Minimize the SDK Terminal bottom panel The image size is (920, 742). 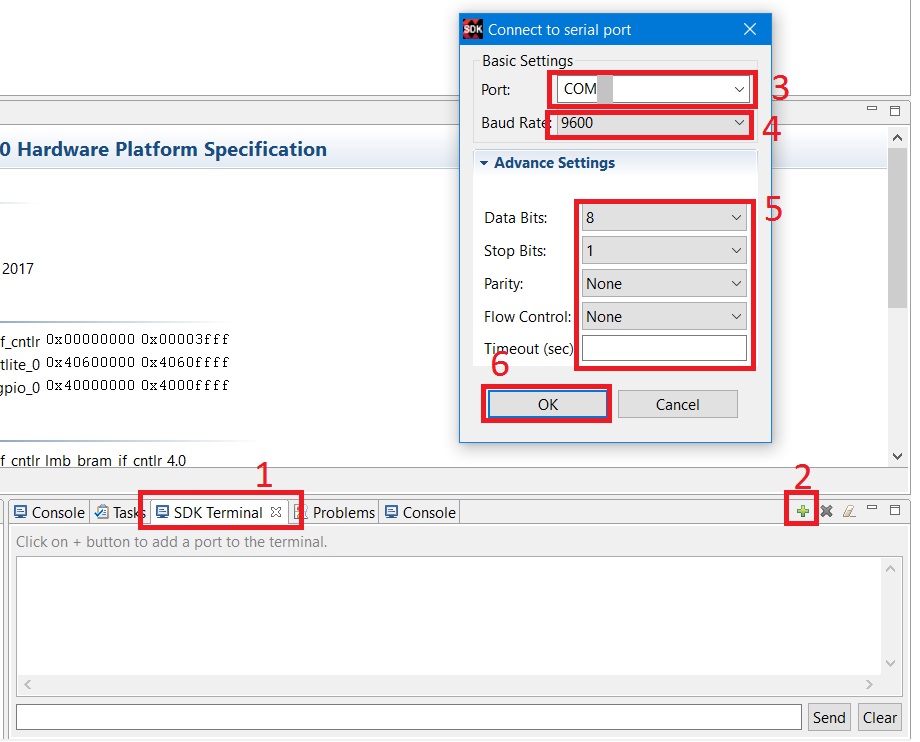click(x=873, y=510)
